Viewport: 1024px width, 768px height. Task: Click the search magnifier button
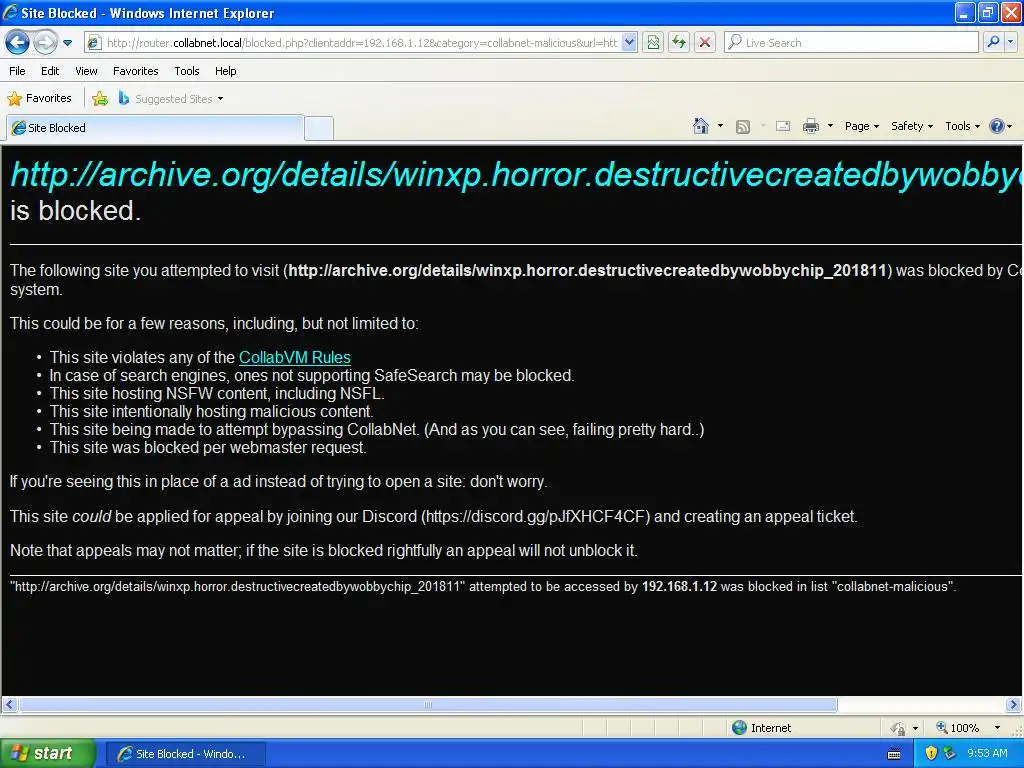tap(993, 43)
